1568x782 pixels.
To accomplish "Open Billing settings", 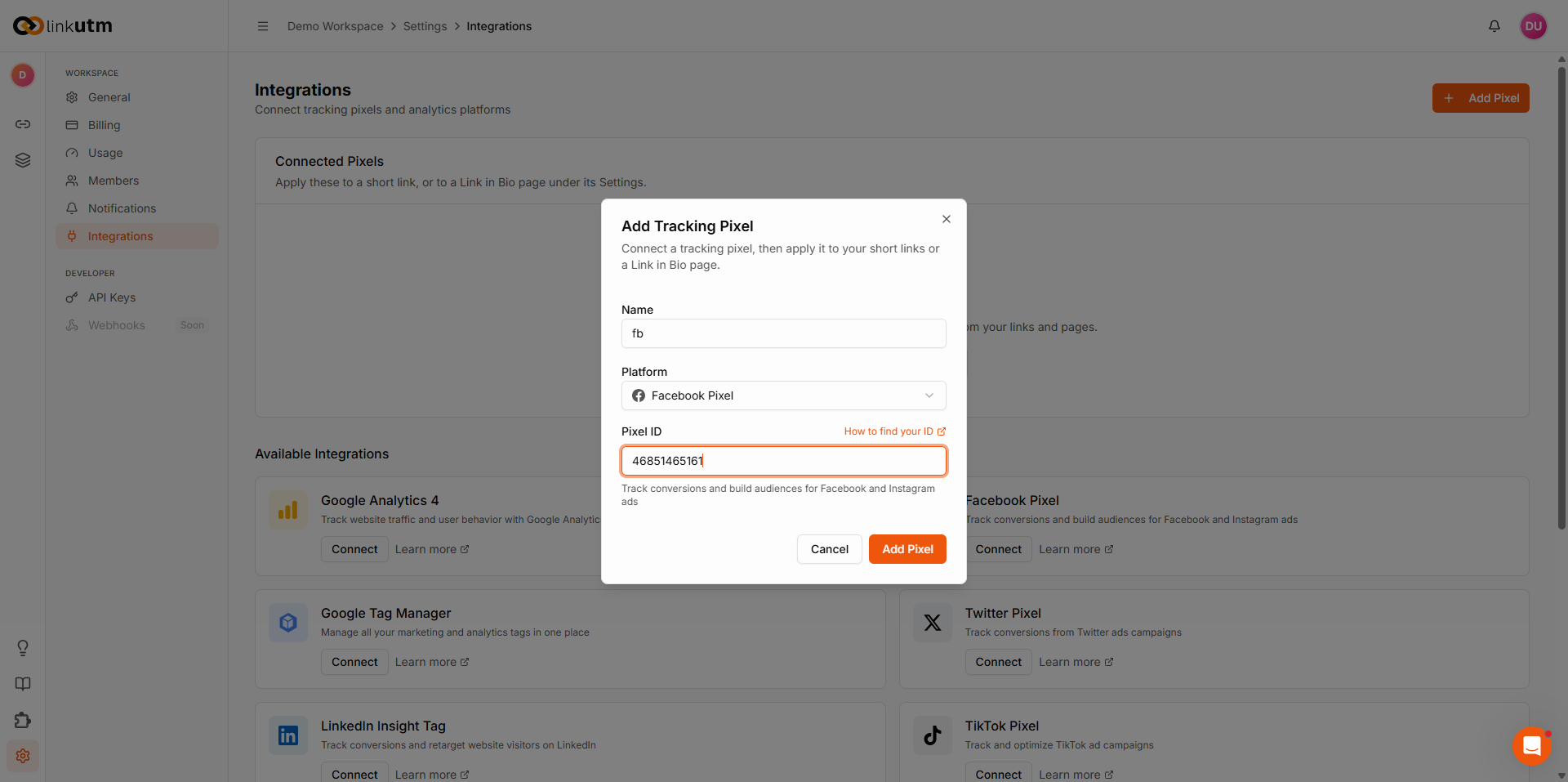I will point(137,125).
